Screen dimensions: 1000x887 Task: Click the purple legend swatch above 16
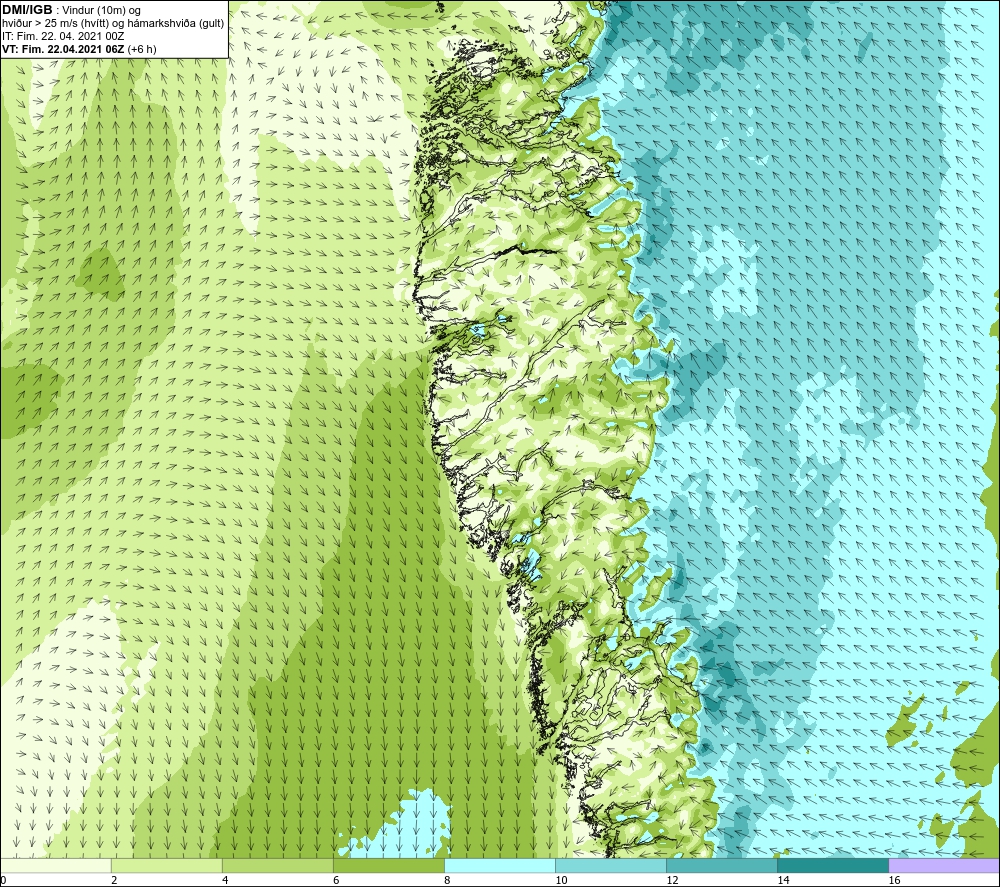coord(944,865)
